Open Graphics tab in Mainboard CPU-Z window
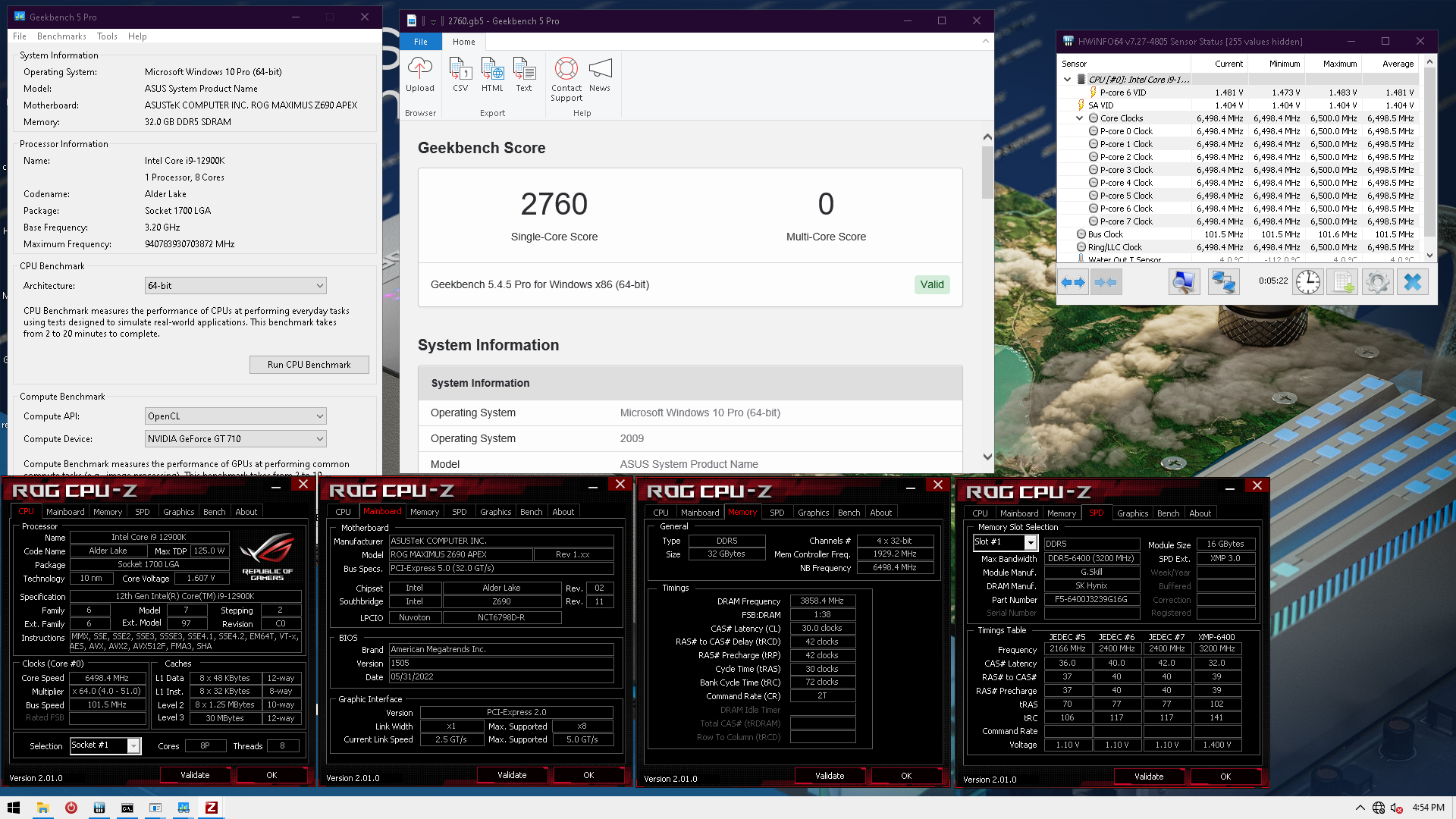Screen dimensions: 1456x819 pyautogui.click(x=496, y=512)
